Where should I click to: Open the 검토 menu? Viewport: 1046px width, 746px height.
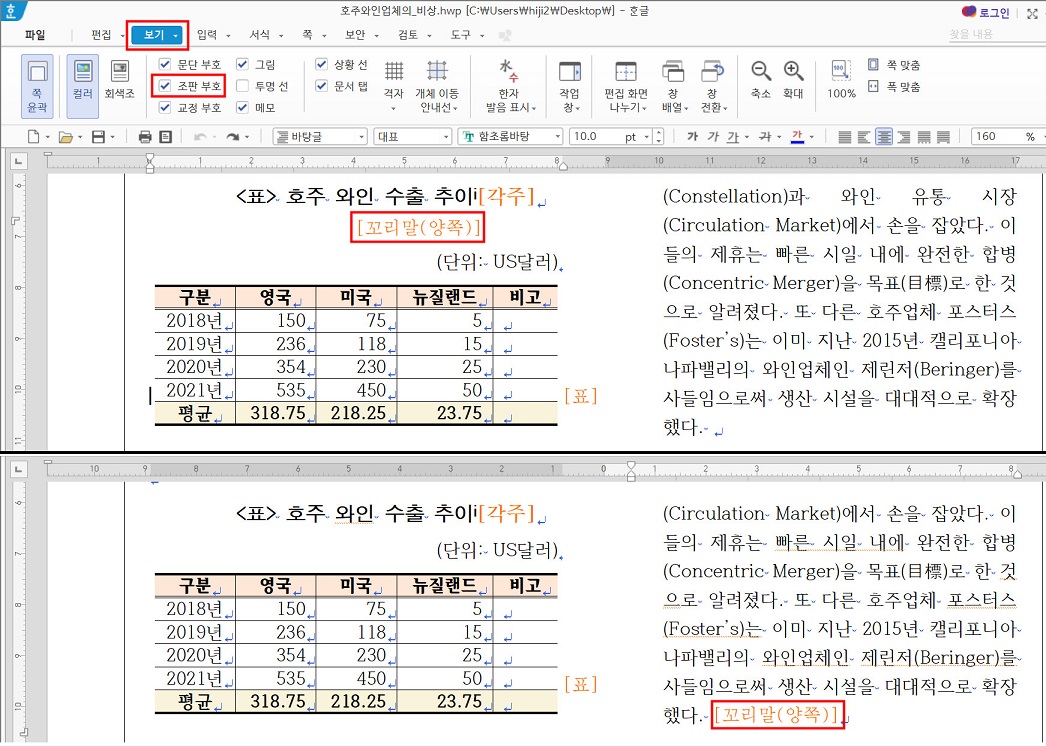click(x=408, y=35)
